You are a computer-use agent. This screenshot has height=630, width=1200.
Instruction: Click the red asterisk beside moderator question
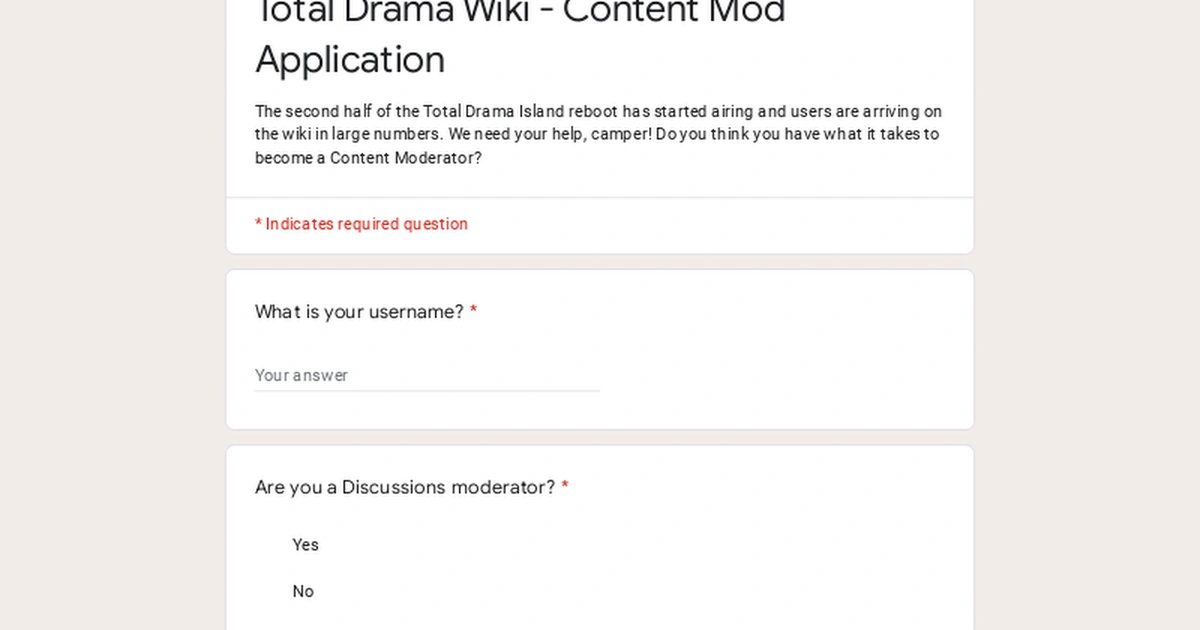pos(565,486)
